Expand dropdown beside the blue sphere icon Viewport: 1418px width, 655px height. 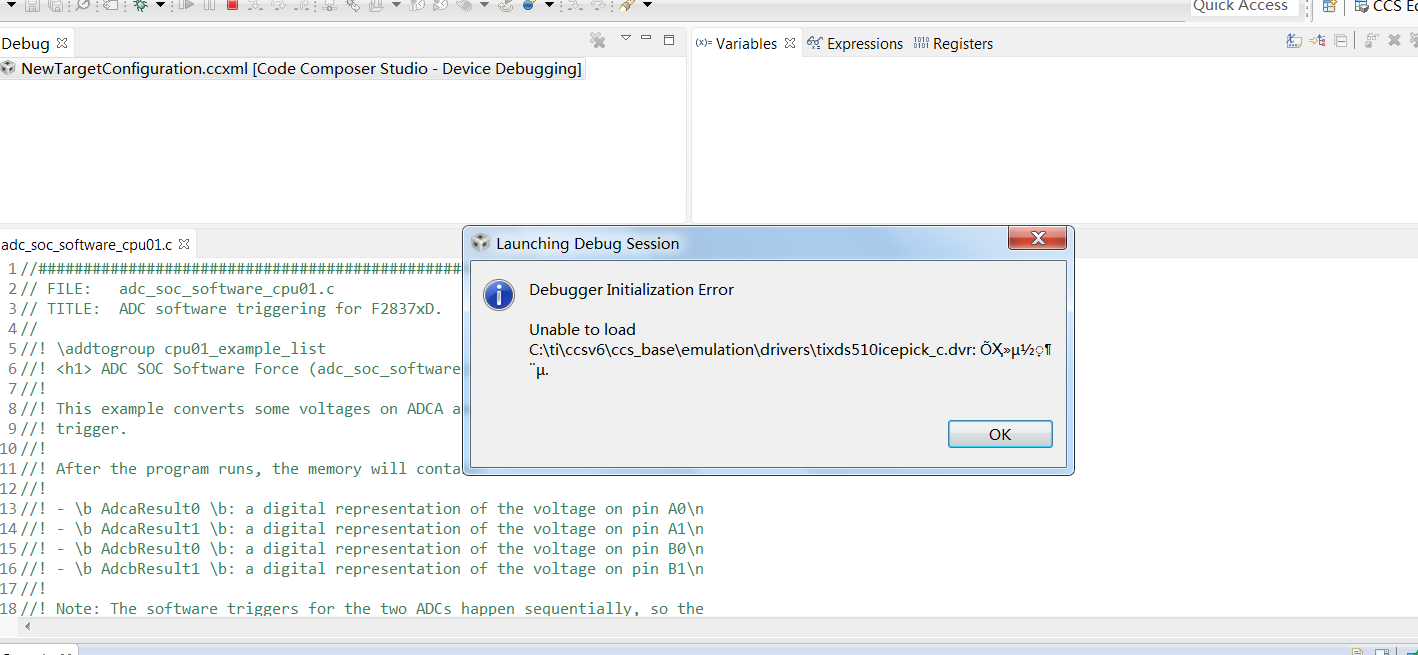pyautogui.click(x=549, y=5)
